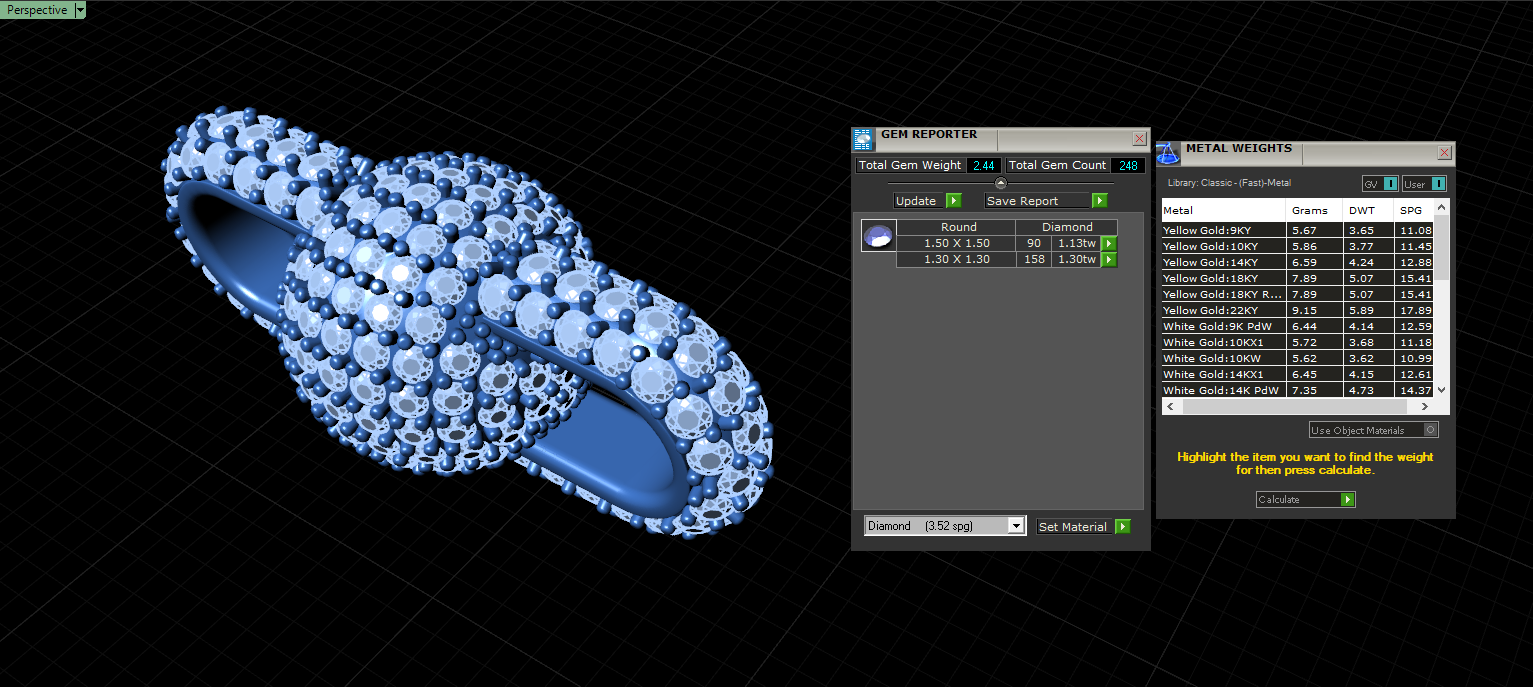Collapse the Gem Reporter header expander

(x=1001, y=183)
